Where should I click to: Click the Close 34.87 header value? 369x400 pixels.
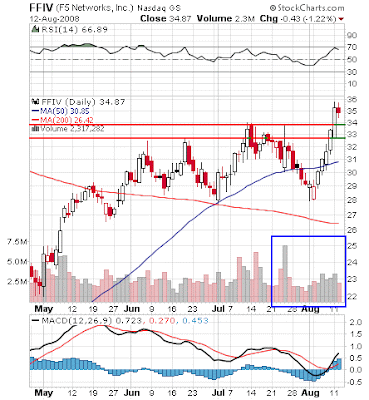tap(166, 19)
